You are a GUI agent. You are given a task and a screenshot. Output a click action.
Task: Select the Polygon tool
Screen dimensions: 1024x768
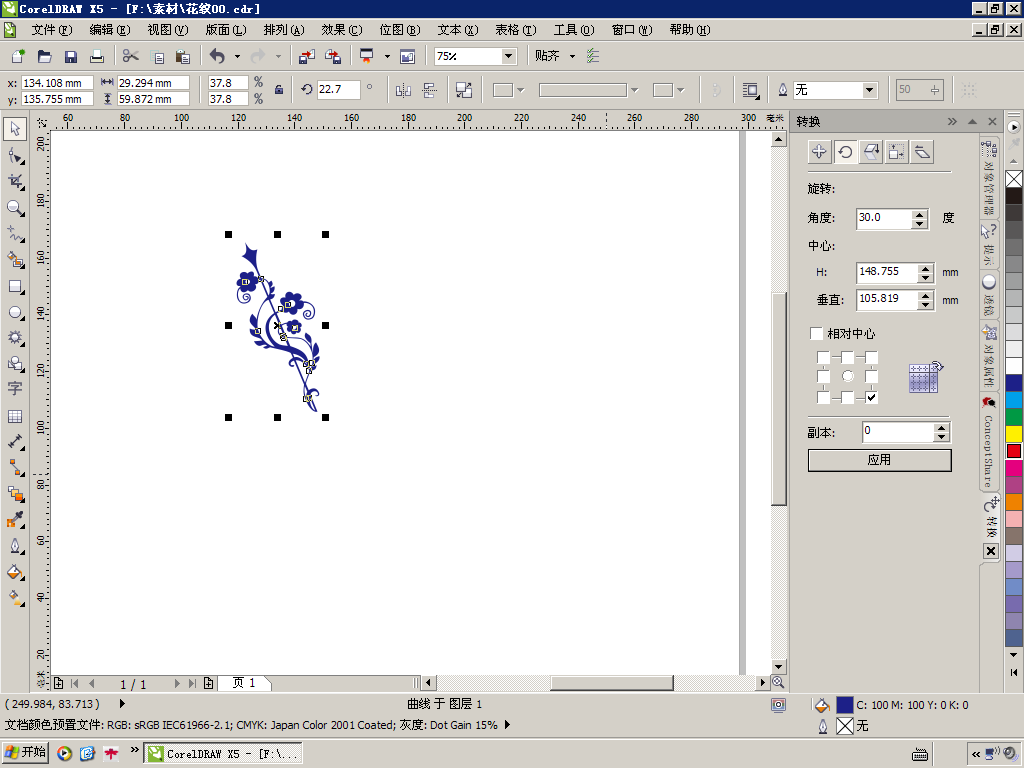pyautogui.click(x=15, y=338)
